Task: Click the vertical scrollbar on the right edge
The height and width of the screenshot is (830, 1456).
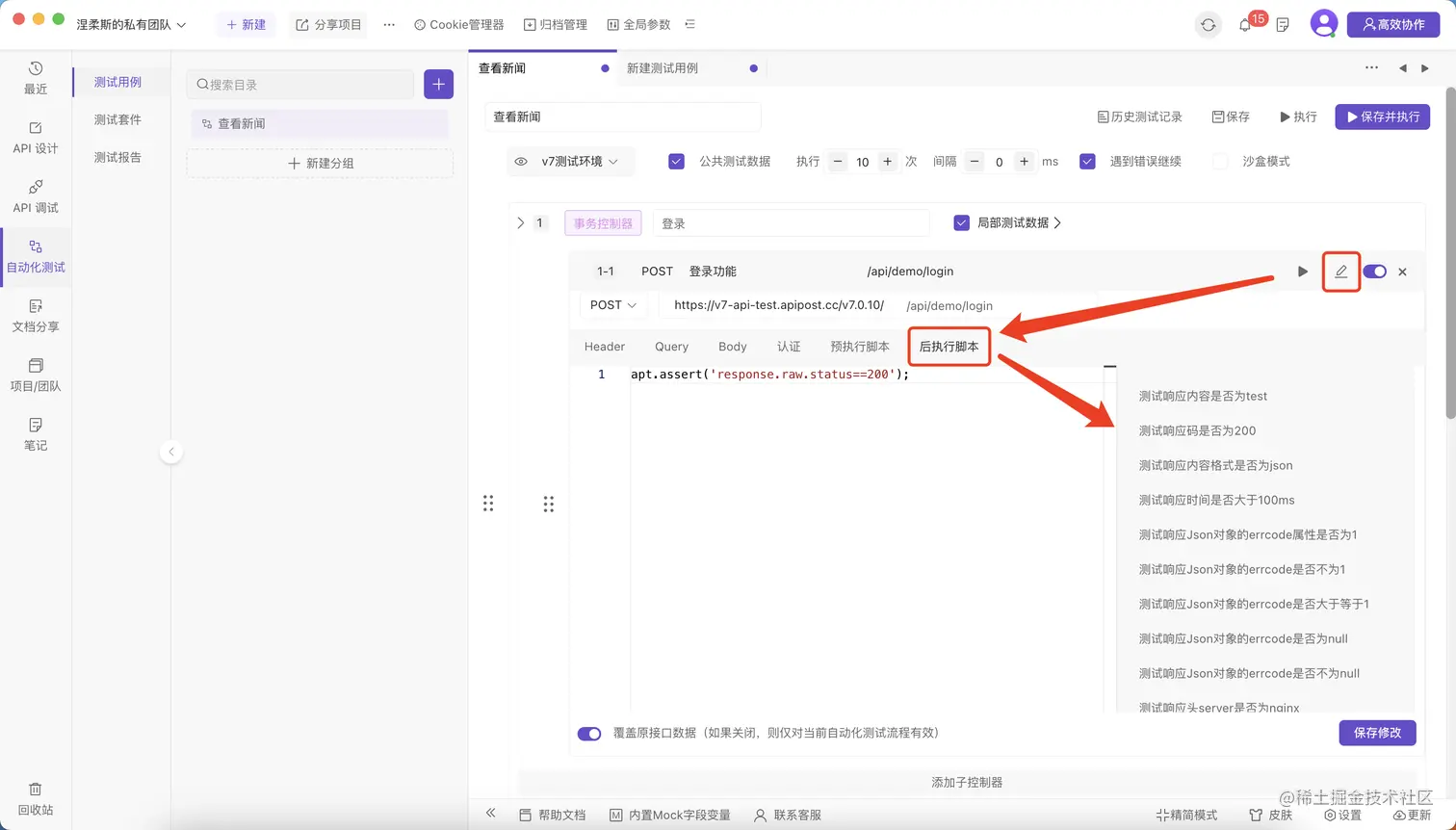Action: click(x=1450, y=253)
